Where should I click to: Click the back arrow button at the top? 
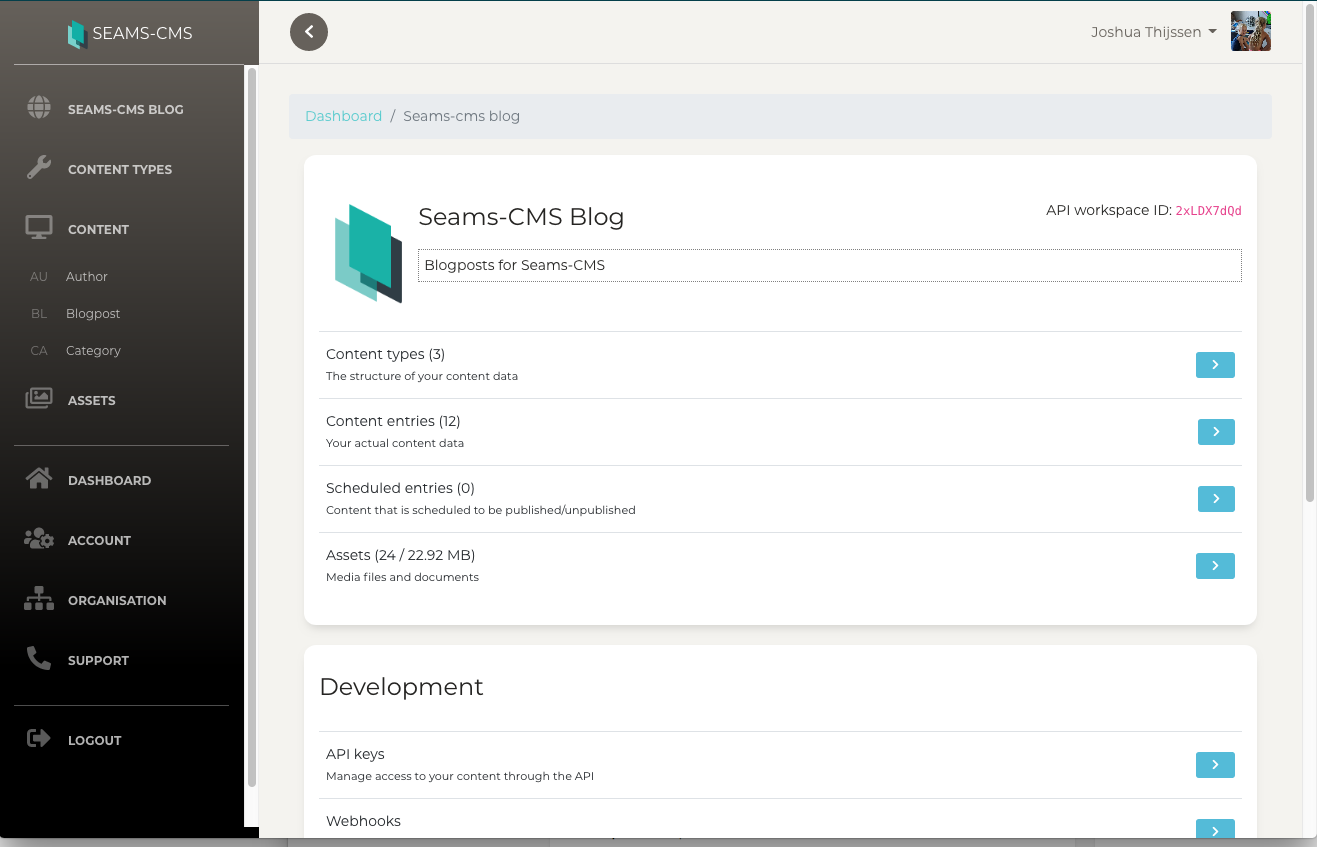[308, 32]
